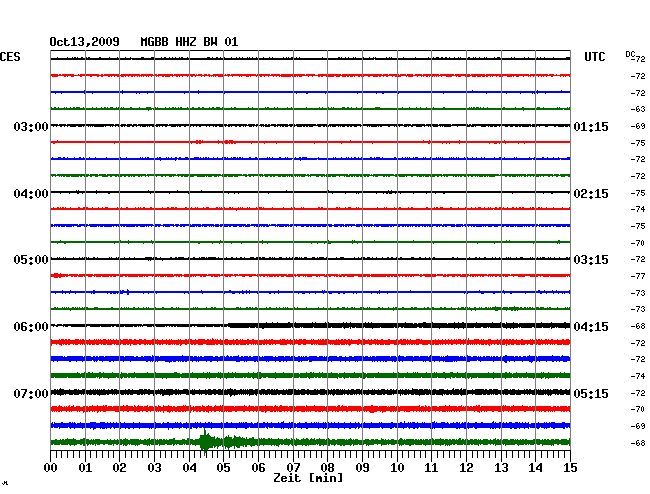
Task: Click the DC header above the offset values
Action: [630, 54]
